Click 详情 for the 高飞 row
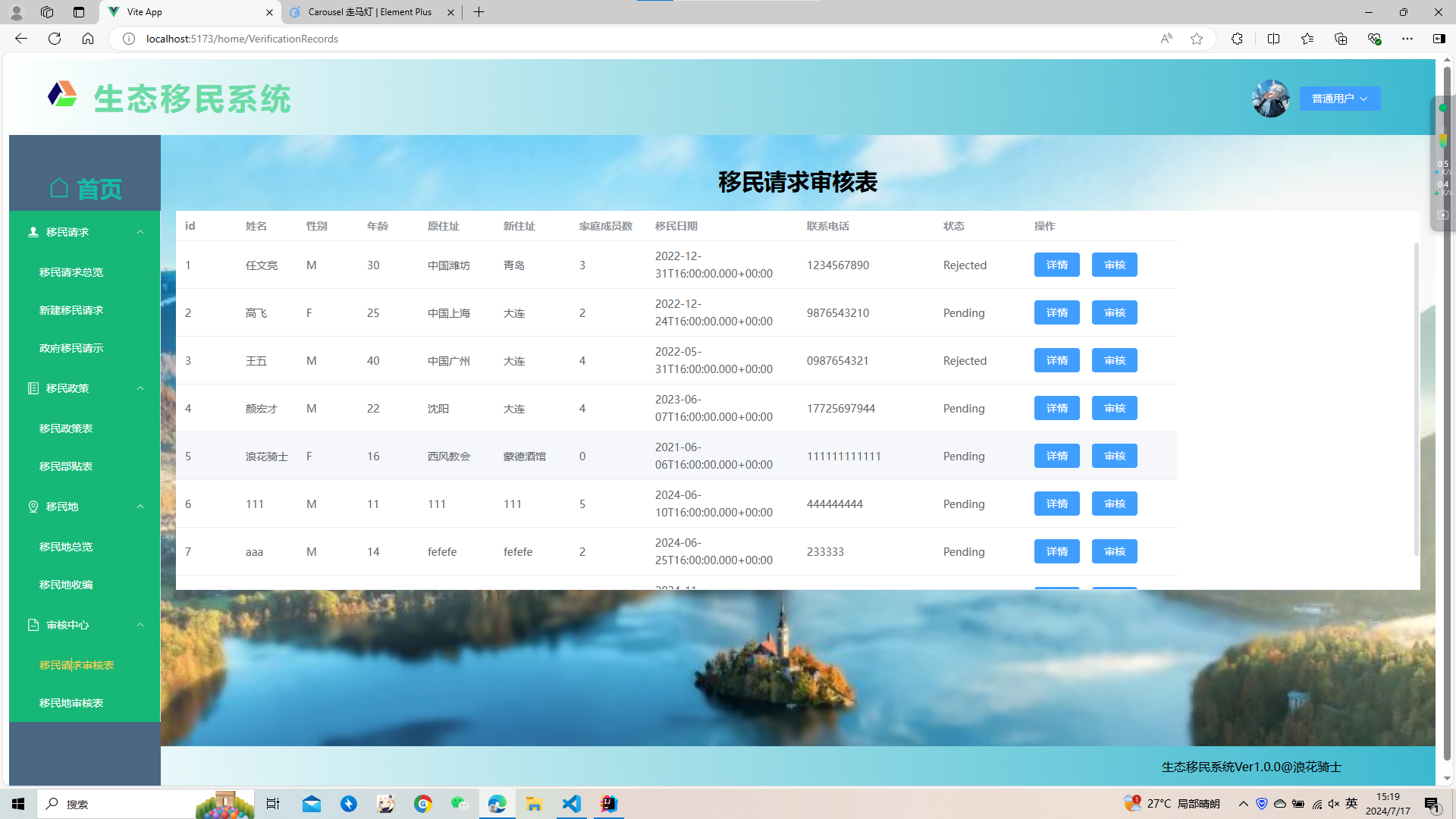Image resolution: width=1456 pixels, height=819 pixels. 1057,312
